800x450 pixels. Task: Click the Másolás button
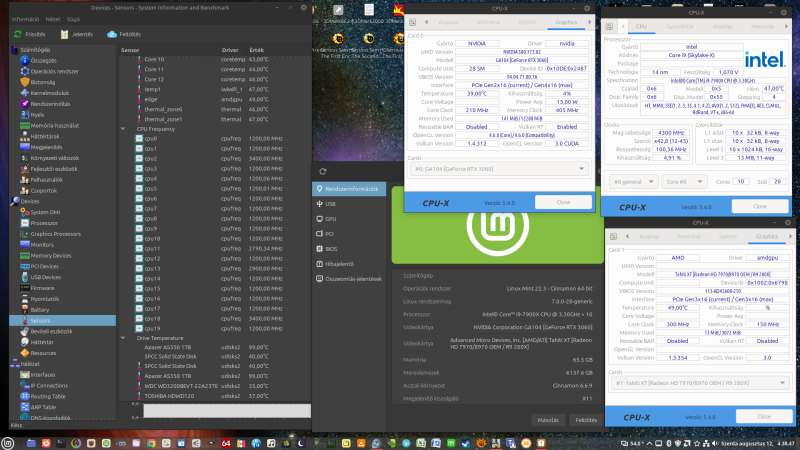(x=548, y=420)
